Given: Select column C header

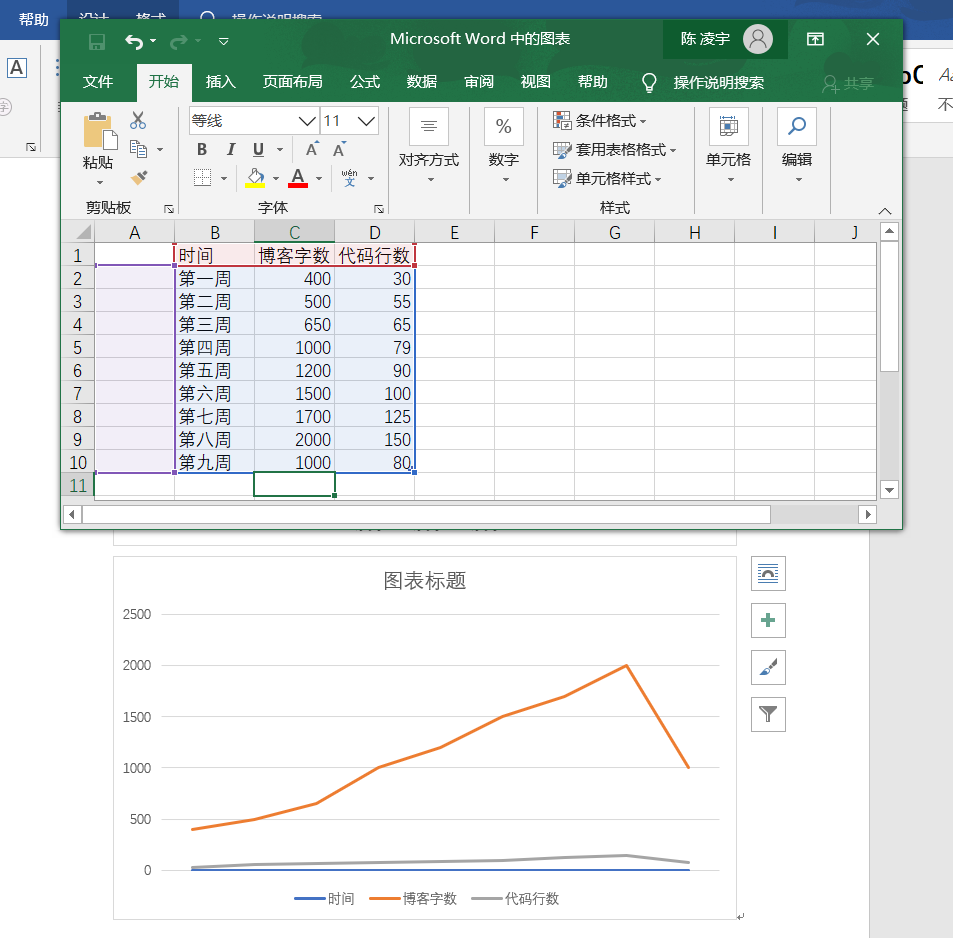Looking at the screenshot, I should pos(294,232).
